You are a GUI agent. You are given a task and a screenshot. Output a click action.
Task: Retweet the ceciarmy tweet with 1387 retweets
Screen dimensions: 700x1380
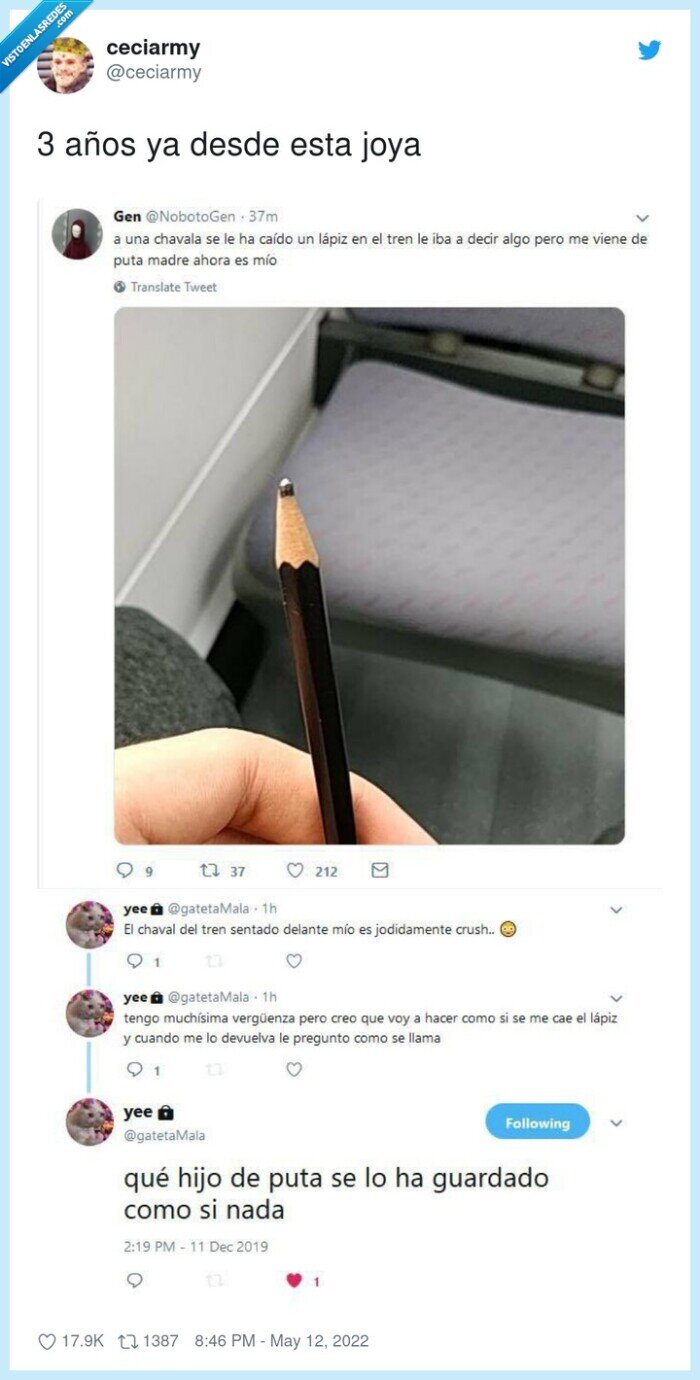(129, 1341)
